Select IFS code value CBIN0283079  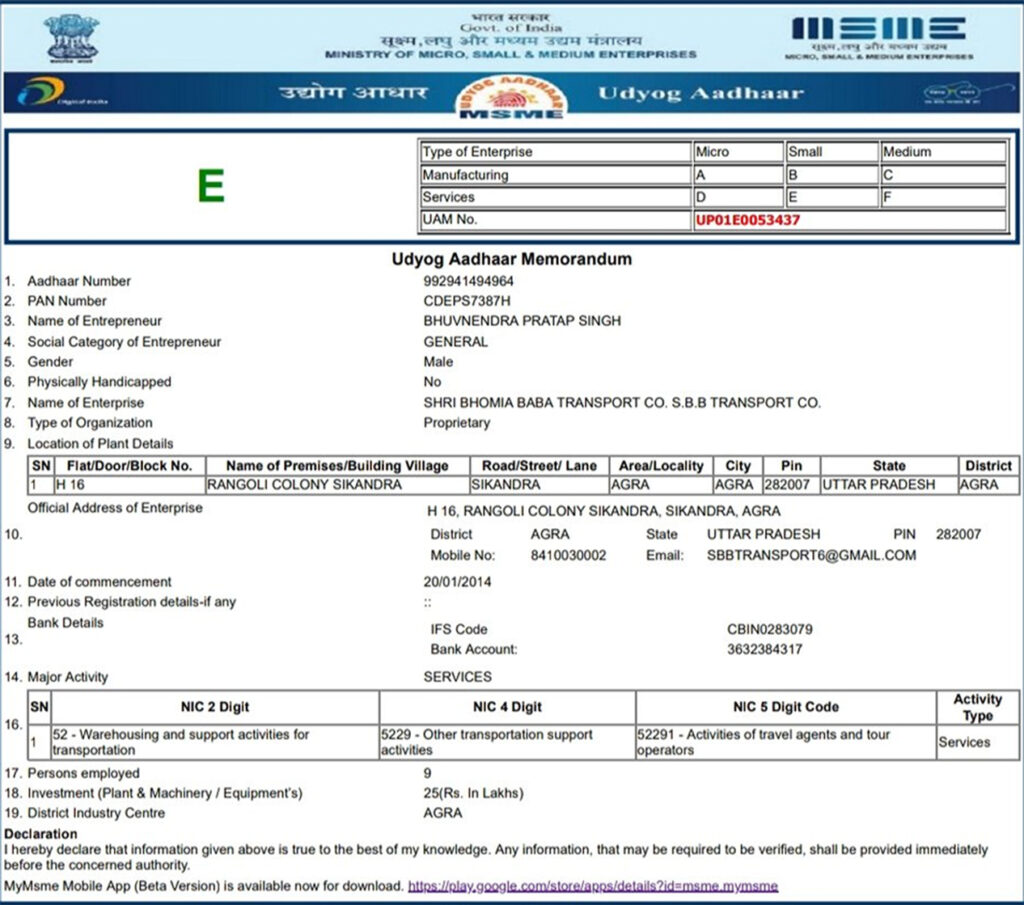coord(770,630)
